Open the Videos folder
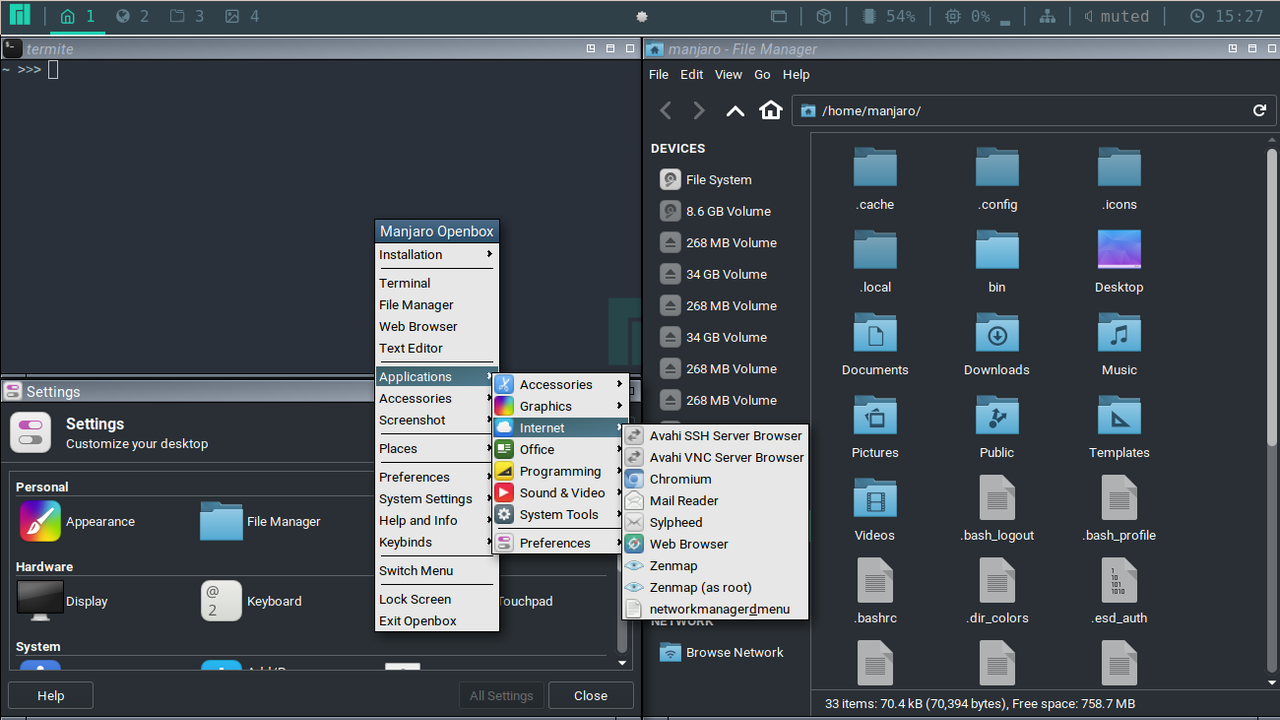This screenshot has width=1280, height=720. [875, 510]
